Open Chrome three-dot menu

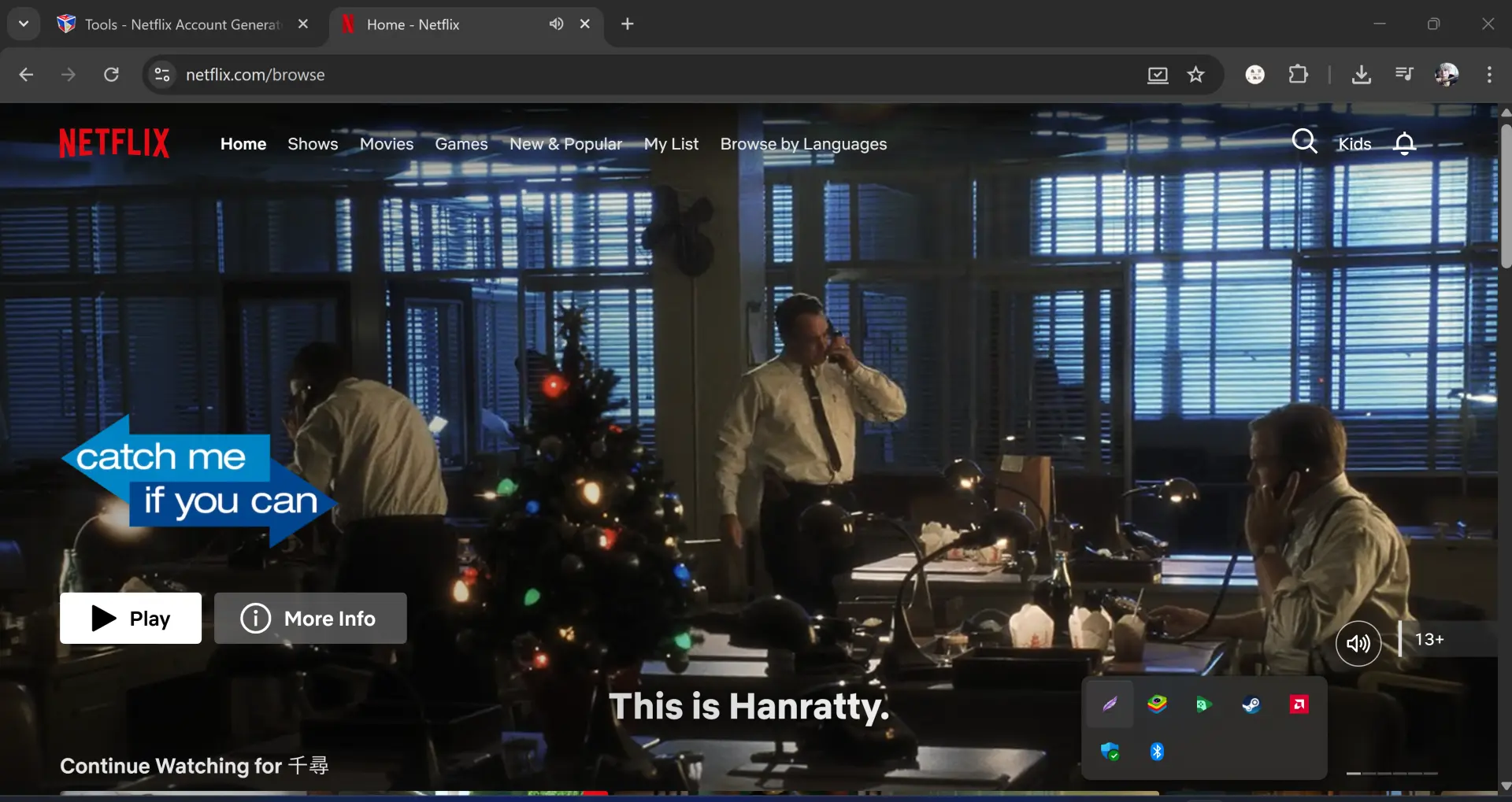(x=1488, y=75)
